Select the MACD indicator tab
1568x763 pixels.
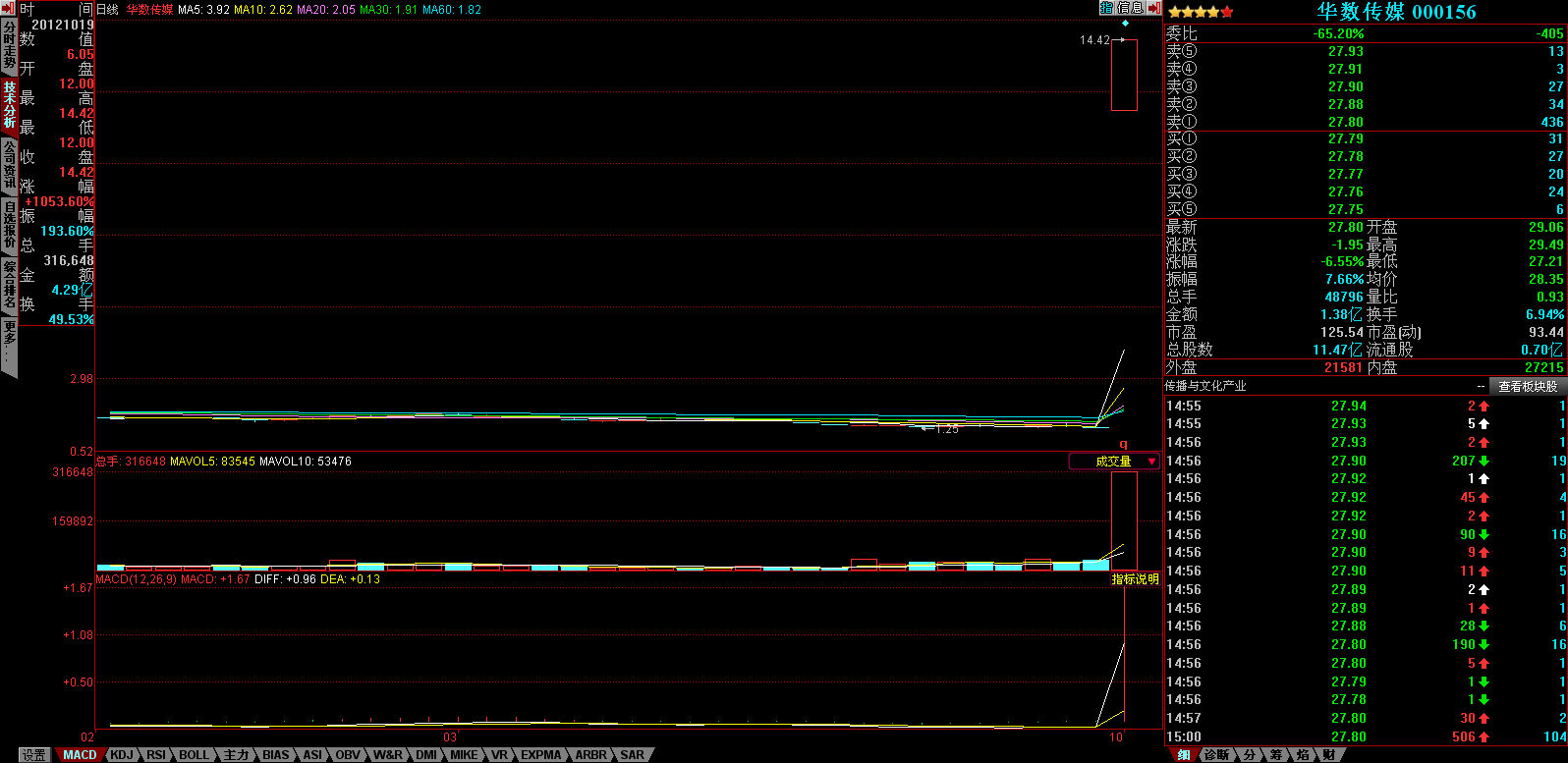click(x=80, y=755)
